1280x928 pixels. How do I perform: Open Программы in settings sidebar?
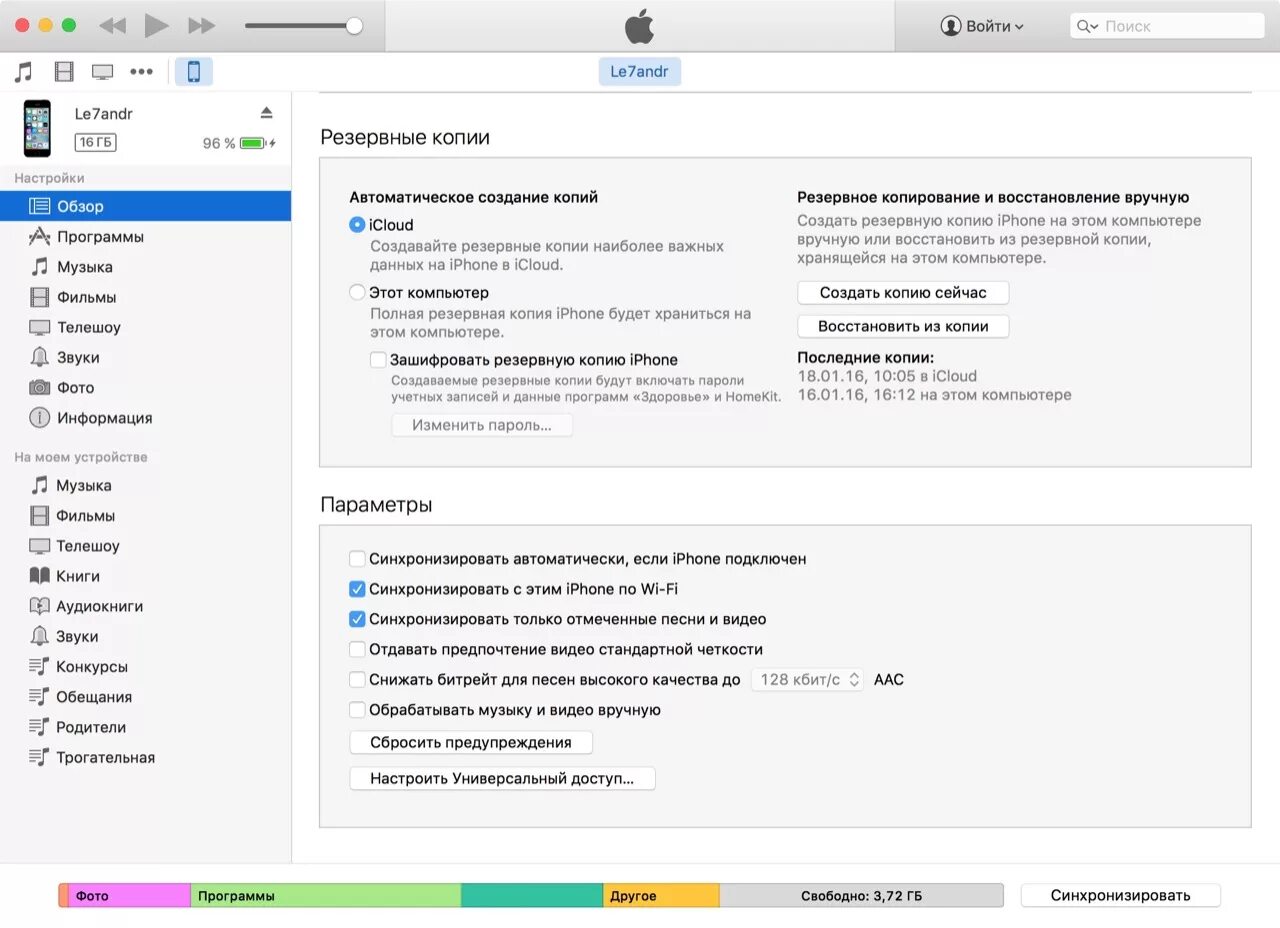(145, 237)
